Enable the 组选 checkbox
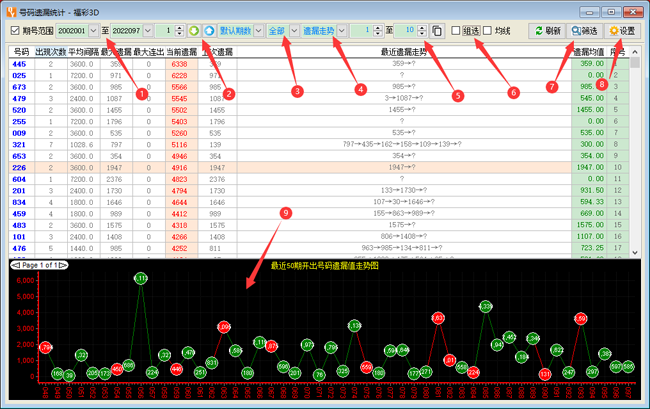 pyautogui.click(x=456, y=31)
